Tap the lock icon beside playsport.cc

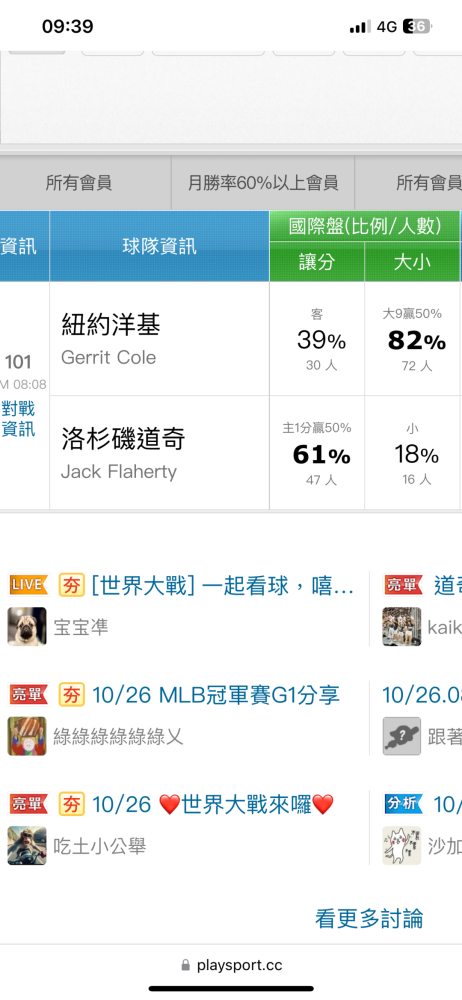point(186,965)
